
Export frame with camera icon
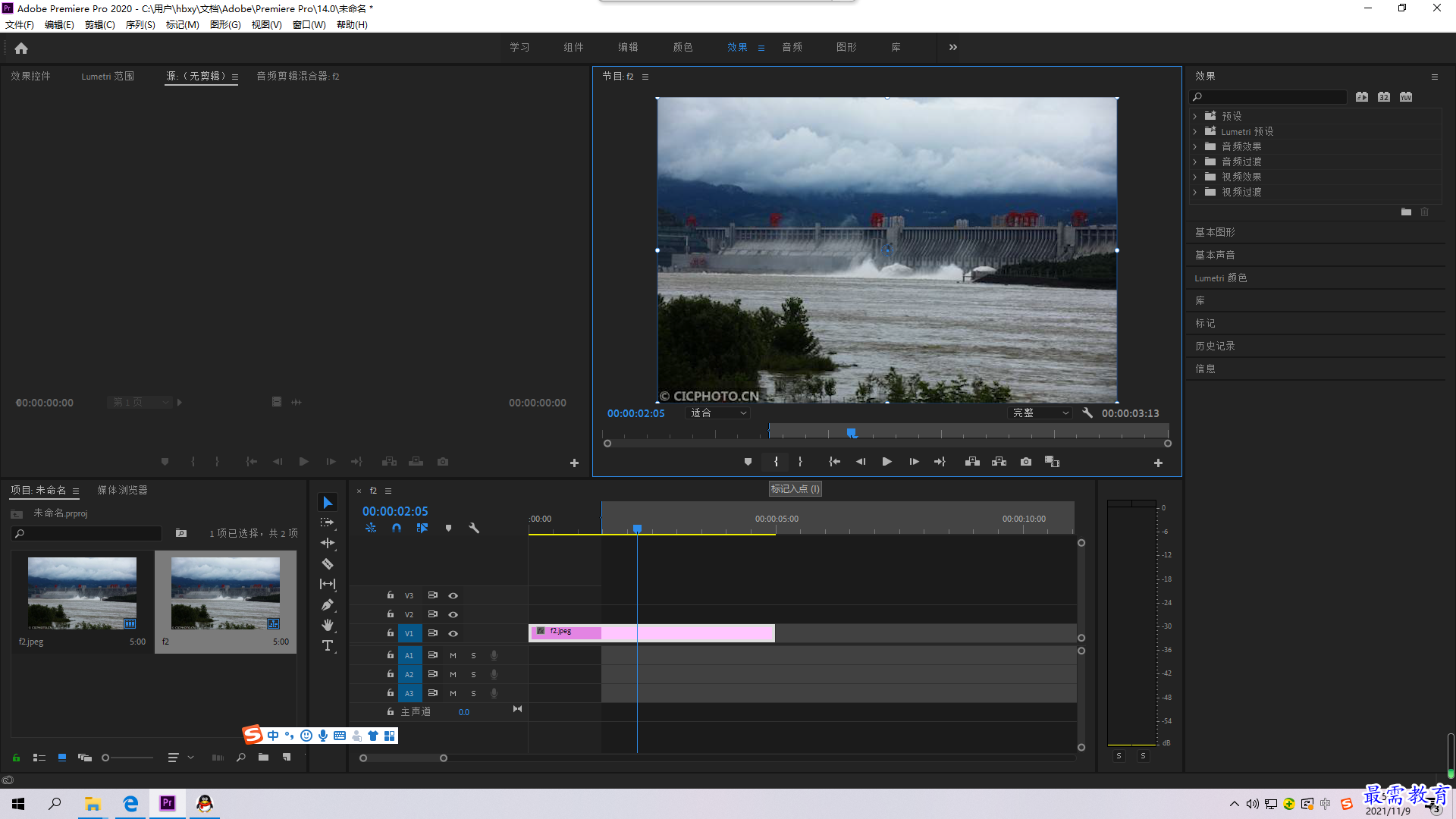pyautogui.click(x=1026, y=462)
